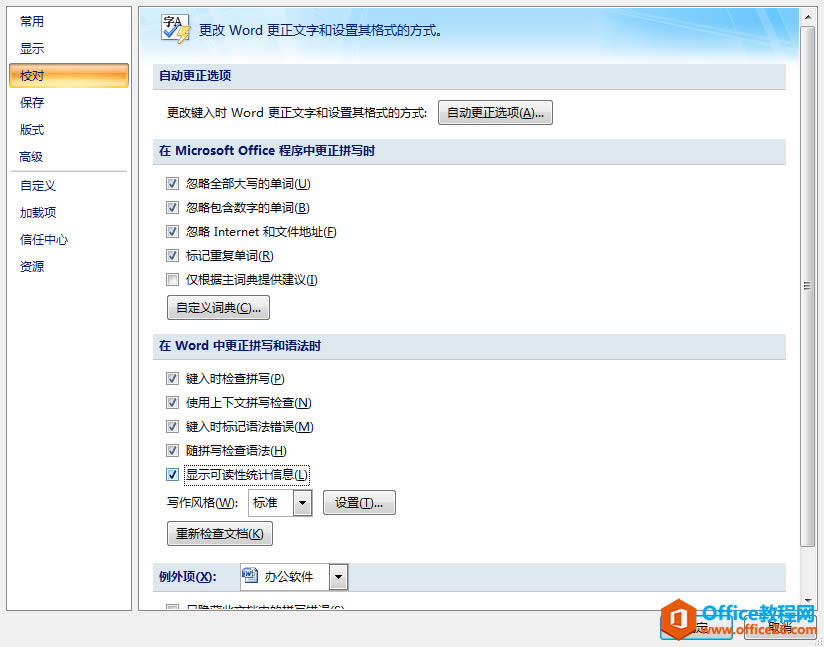This screenshot has height=647, width=824.
Task: Click the 重新检查文档 button
Action: (x=219, y=533)
